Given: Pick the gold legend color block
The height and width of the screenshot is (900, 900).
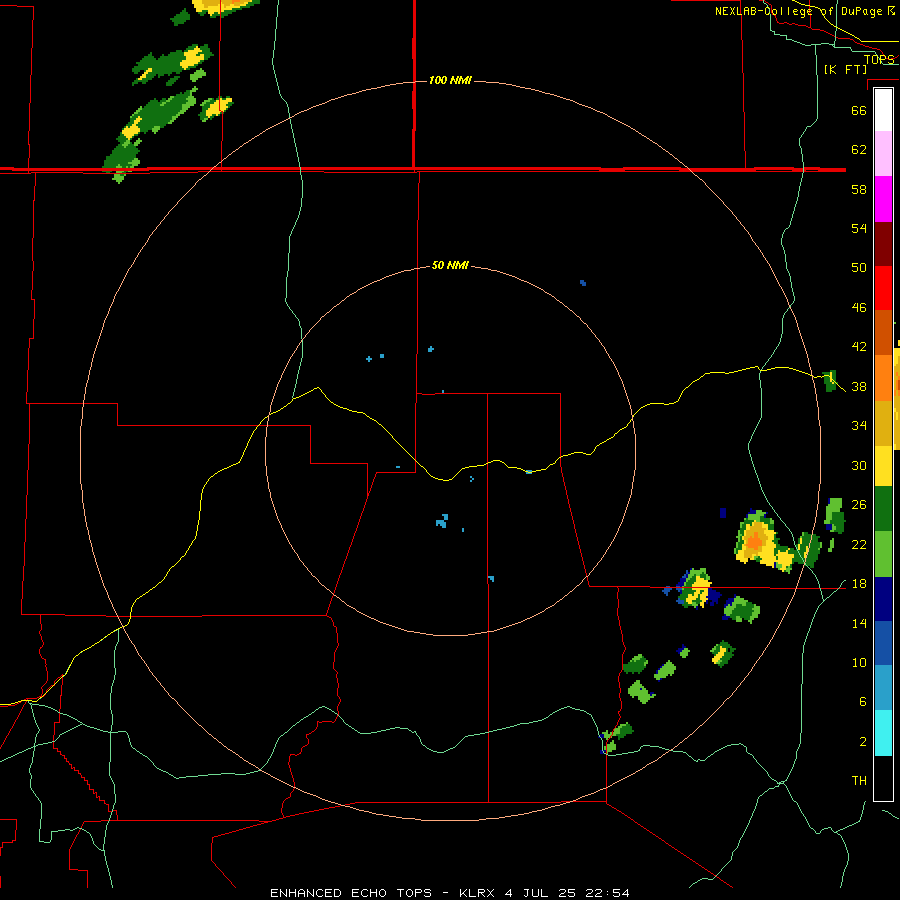Looking at the screenshot, I should (883, 423).
